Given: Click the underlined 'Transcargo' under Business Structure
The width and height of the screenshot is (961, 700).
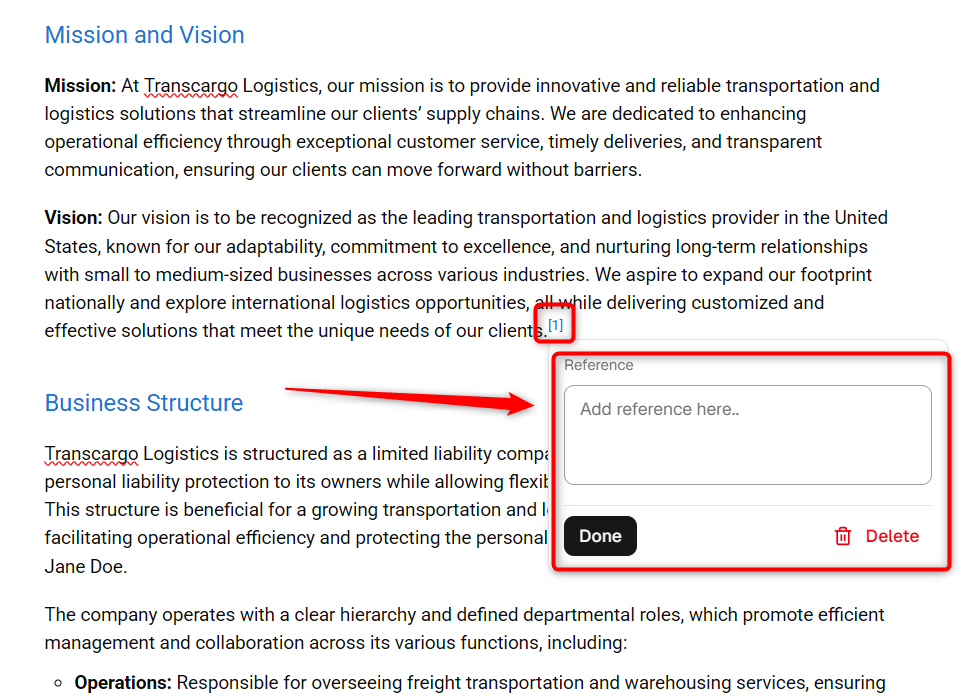Looking at the screenshot, I should [91, 454].
